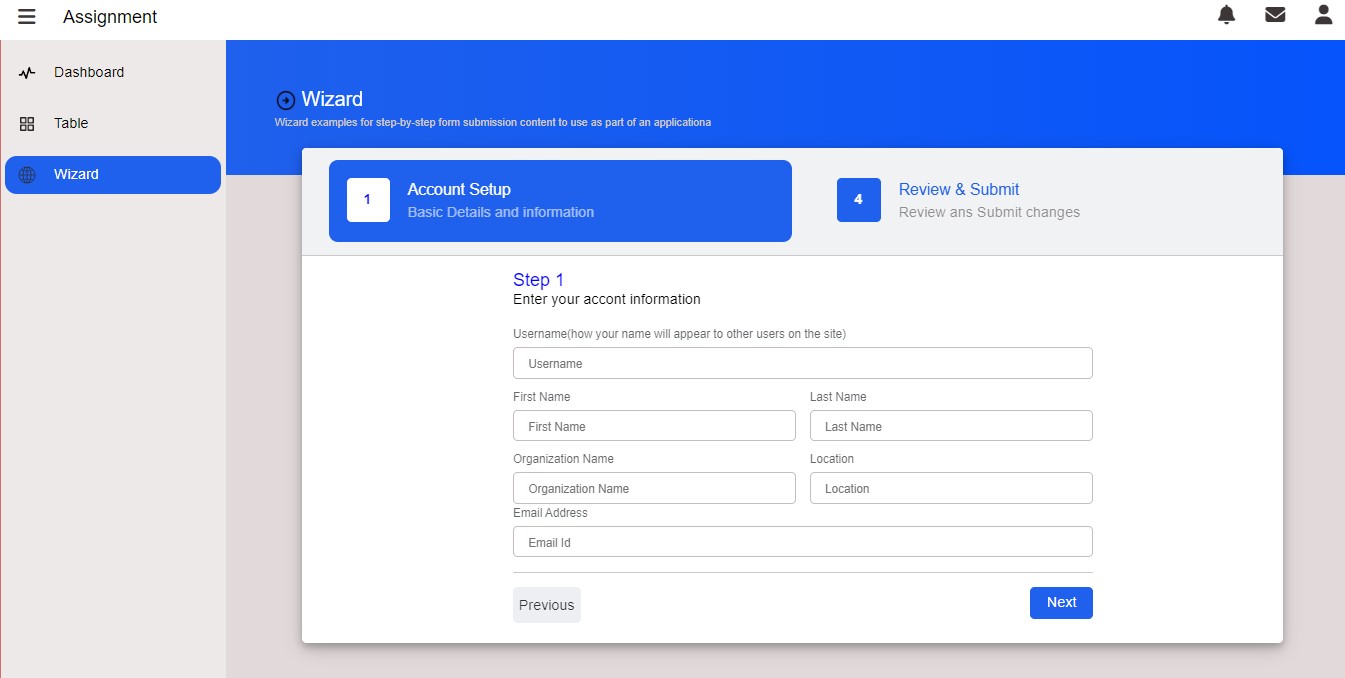Focus the Location input field
Viewport: 1345px width, 678px height.
click(x=951, y=488)
